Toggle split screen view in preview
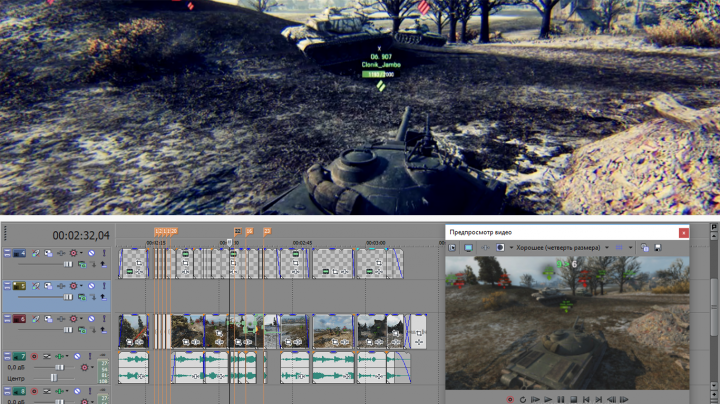The width and height of the screenshot is (720, 404). point(500,248)
